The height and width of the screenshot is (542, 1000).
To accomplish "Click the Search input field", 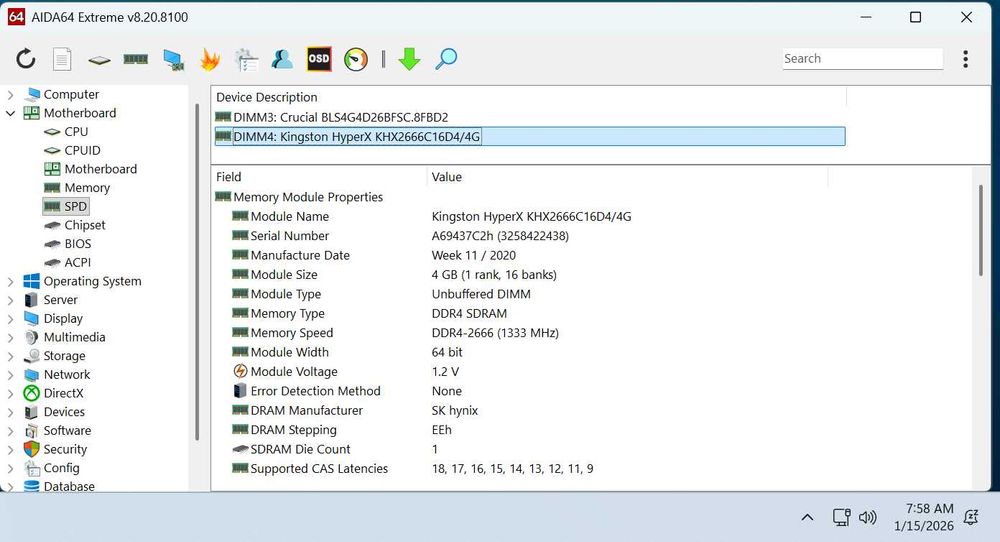I will (862, 59).
